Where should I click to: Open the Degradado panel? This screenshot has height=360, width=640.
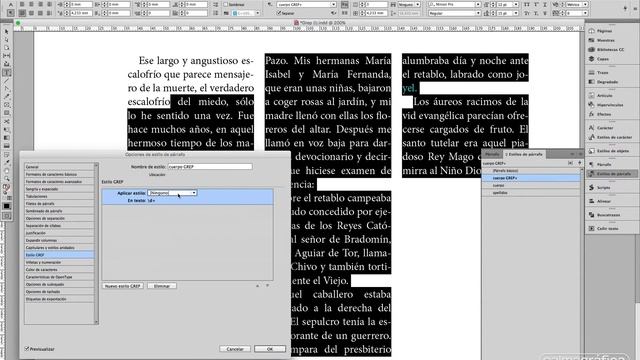click(x=607, y=82)
